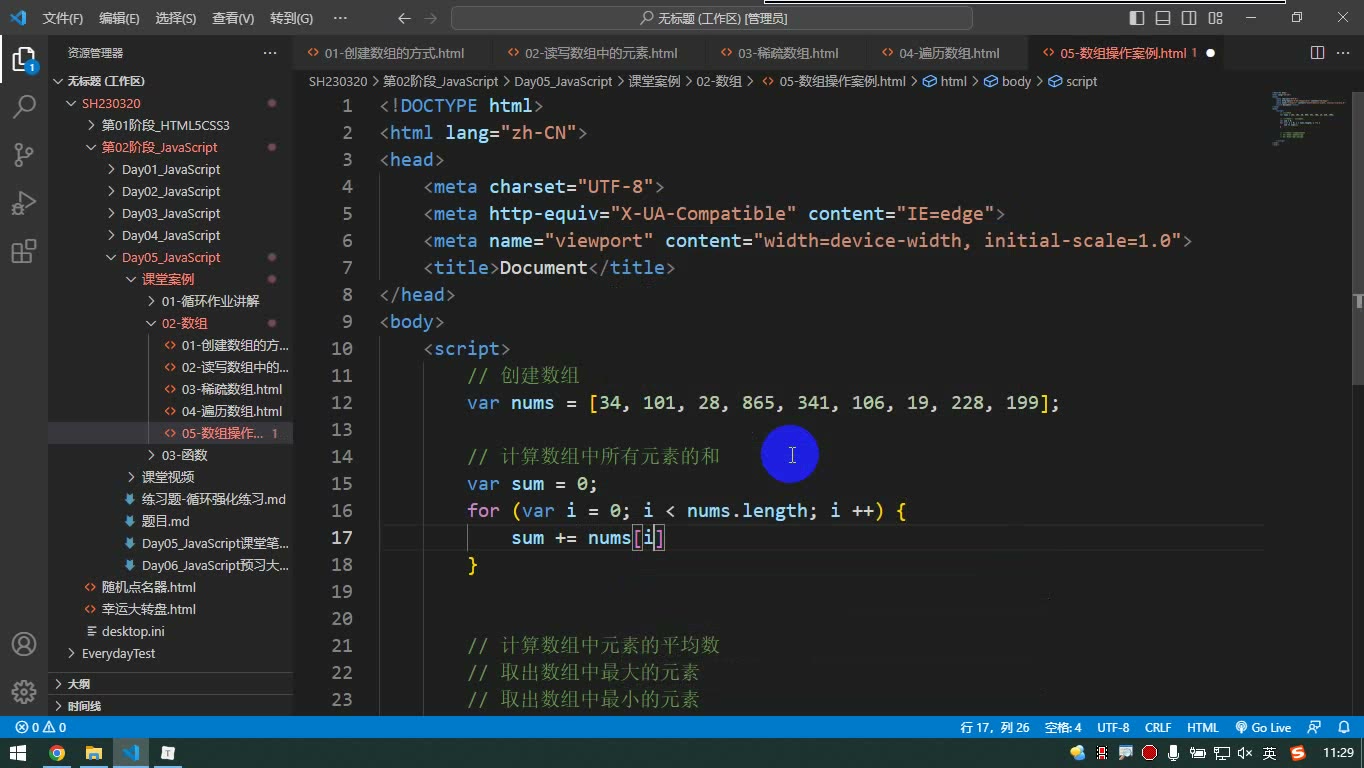This screenshot has height=768, width=1364.
Task: Open editor more actions (…) menu
Action: [x=1344, y=53]
